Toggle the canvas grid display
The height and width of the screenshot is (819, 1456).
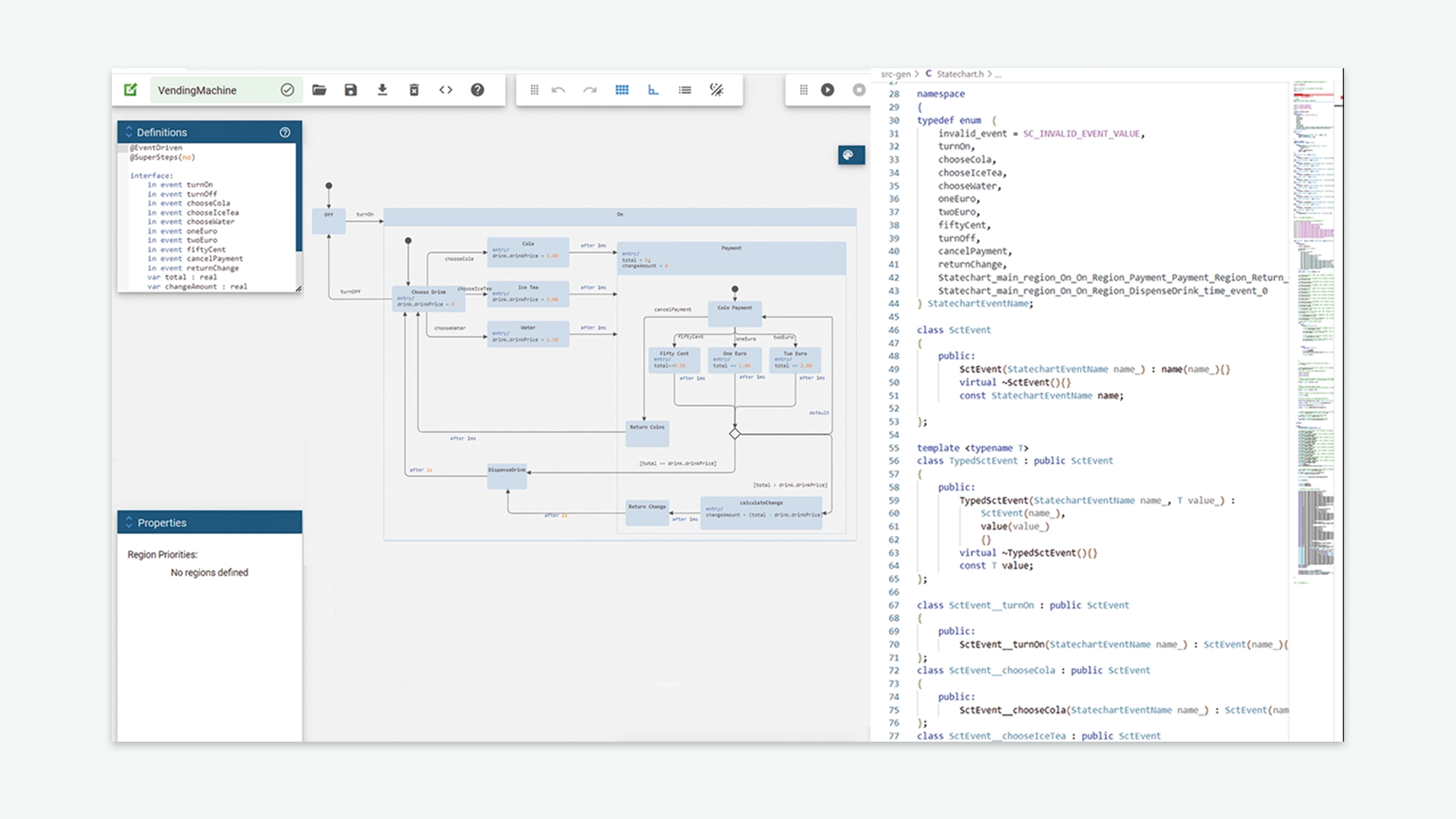pyautogui.click(x=622, y=90)
